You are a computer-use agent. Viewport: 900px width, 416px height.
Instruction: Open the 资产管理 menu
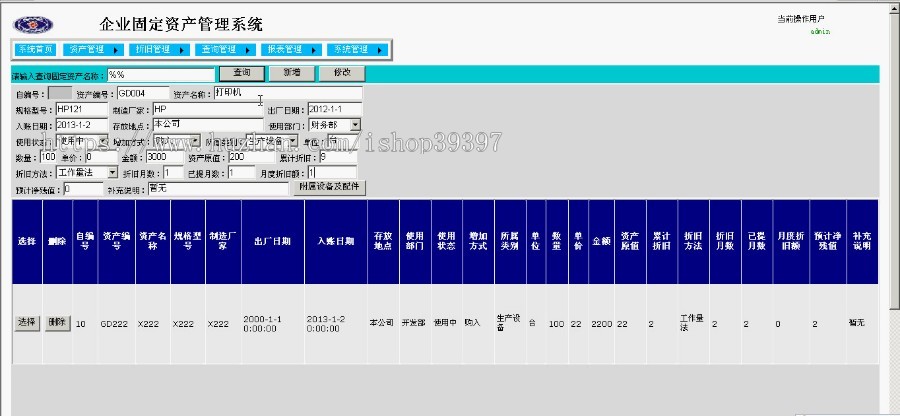point(93,50)
